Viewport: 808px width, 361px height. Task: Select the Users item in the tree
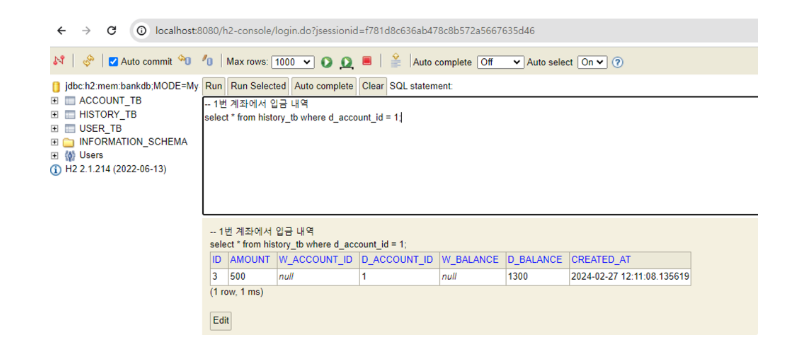[91, 155]
